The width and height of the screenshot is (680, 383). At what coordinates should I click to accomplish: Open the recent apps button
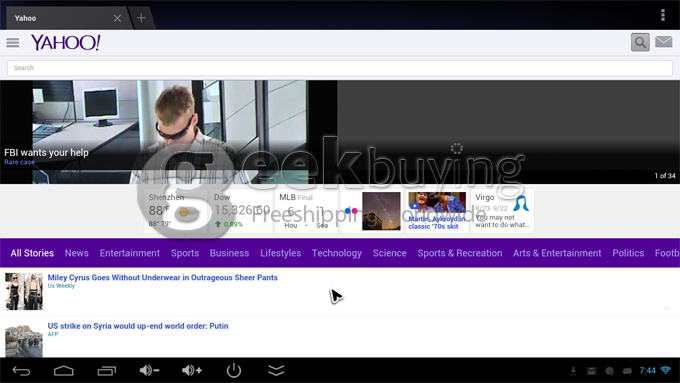tap(107, 371)
